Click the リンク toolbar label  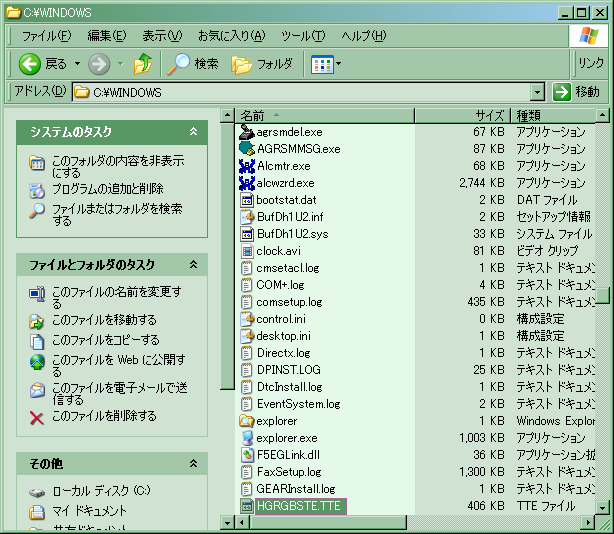591,63
